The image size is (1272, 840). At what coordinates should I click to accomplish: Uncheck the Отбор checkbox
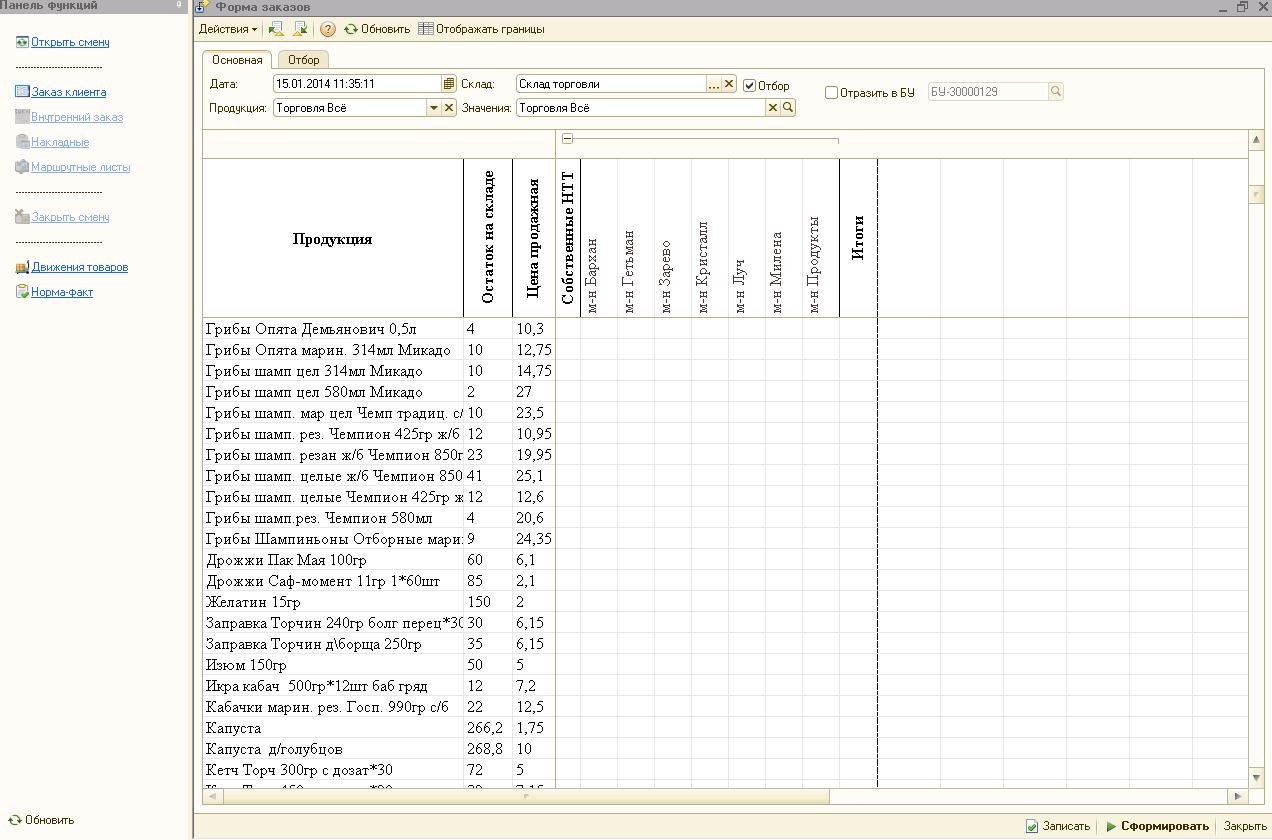click(x=749, y=86)
